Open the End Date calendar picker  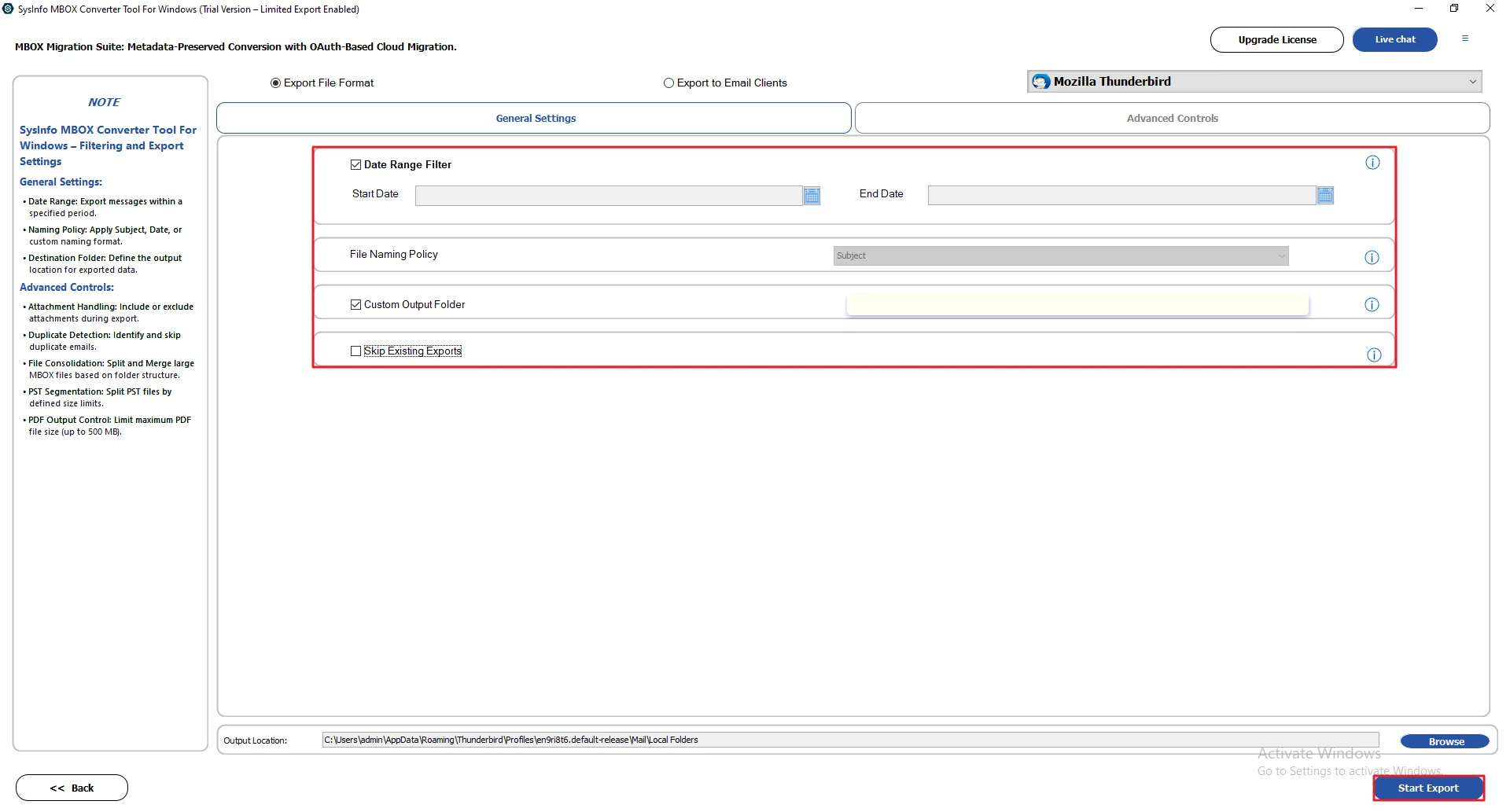1324,195
